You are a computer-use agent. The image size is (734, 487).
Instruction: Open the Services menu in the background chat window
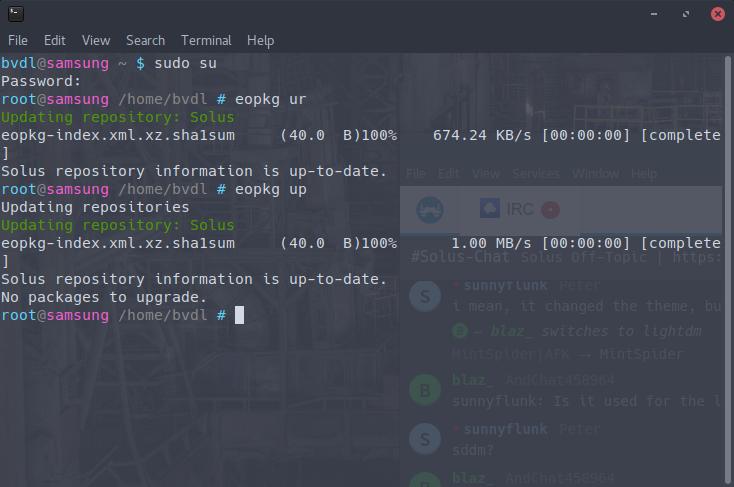(x=536, y=174)
